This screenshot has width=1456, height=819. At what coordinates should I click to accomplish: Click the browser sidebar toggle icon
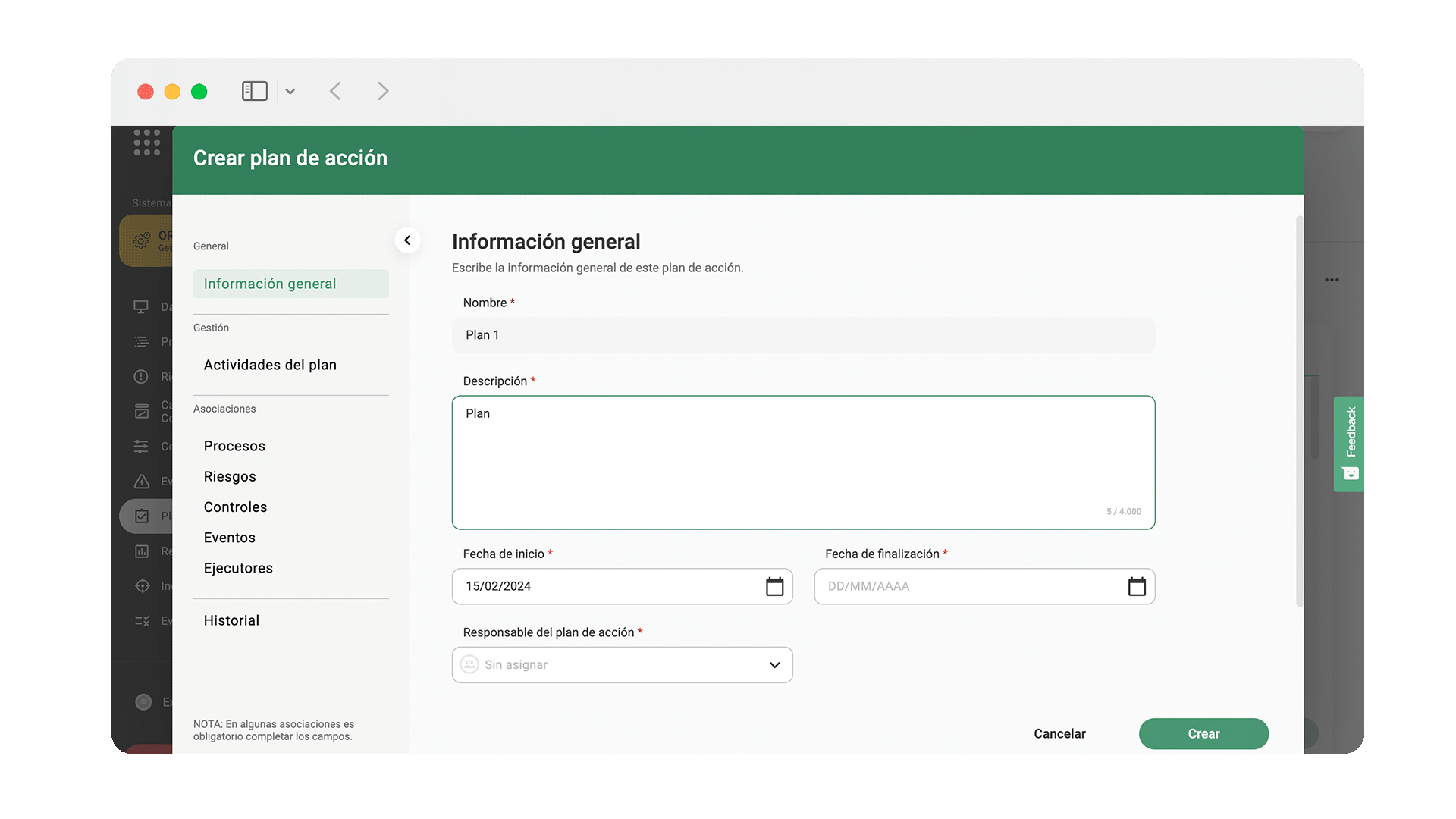(254, 91)
